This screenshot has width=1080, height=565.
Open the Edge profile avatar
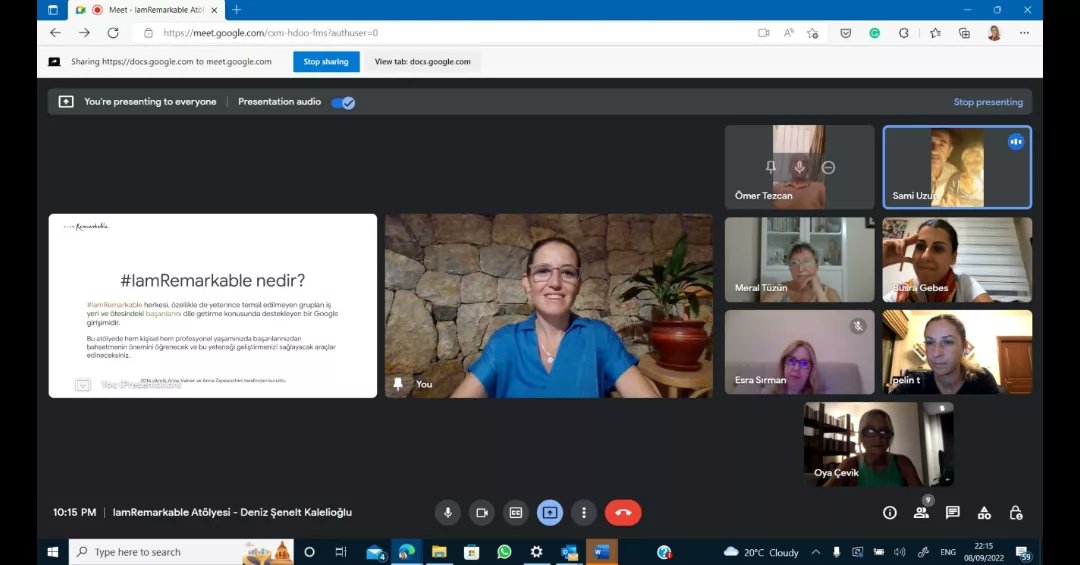[x=994, y=32]
